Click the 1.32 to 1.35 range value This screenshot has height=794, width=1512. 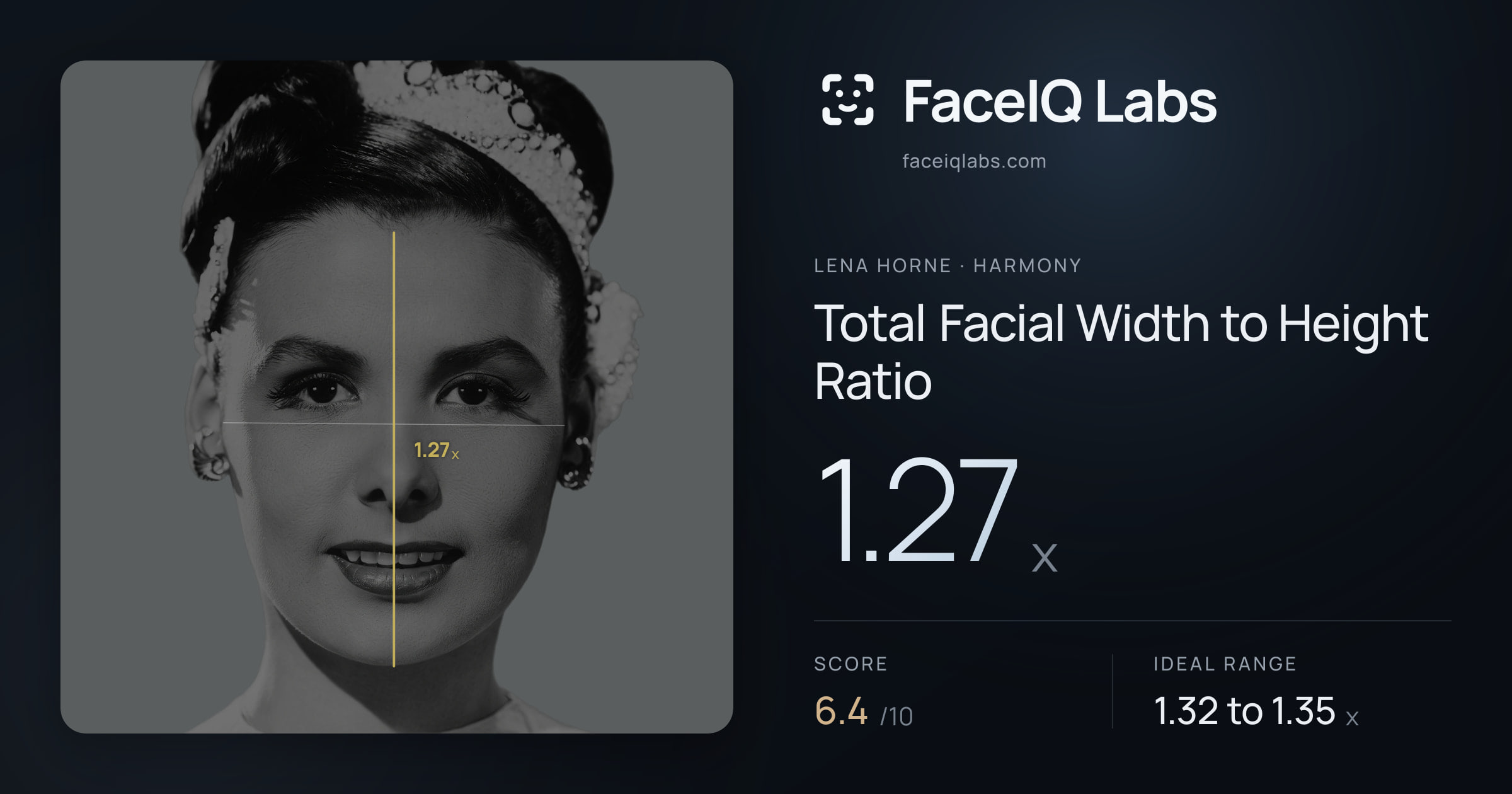(x=1256, y=711)
